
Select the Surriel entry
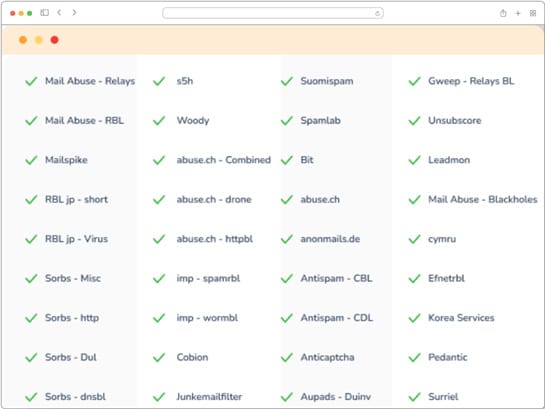pos(443,397)
